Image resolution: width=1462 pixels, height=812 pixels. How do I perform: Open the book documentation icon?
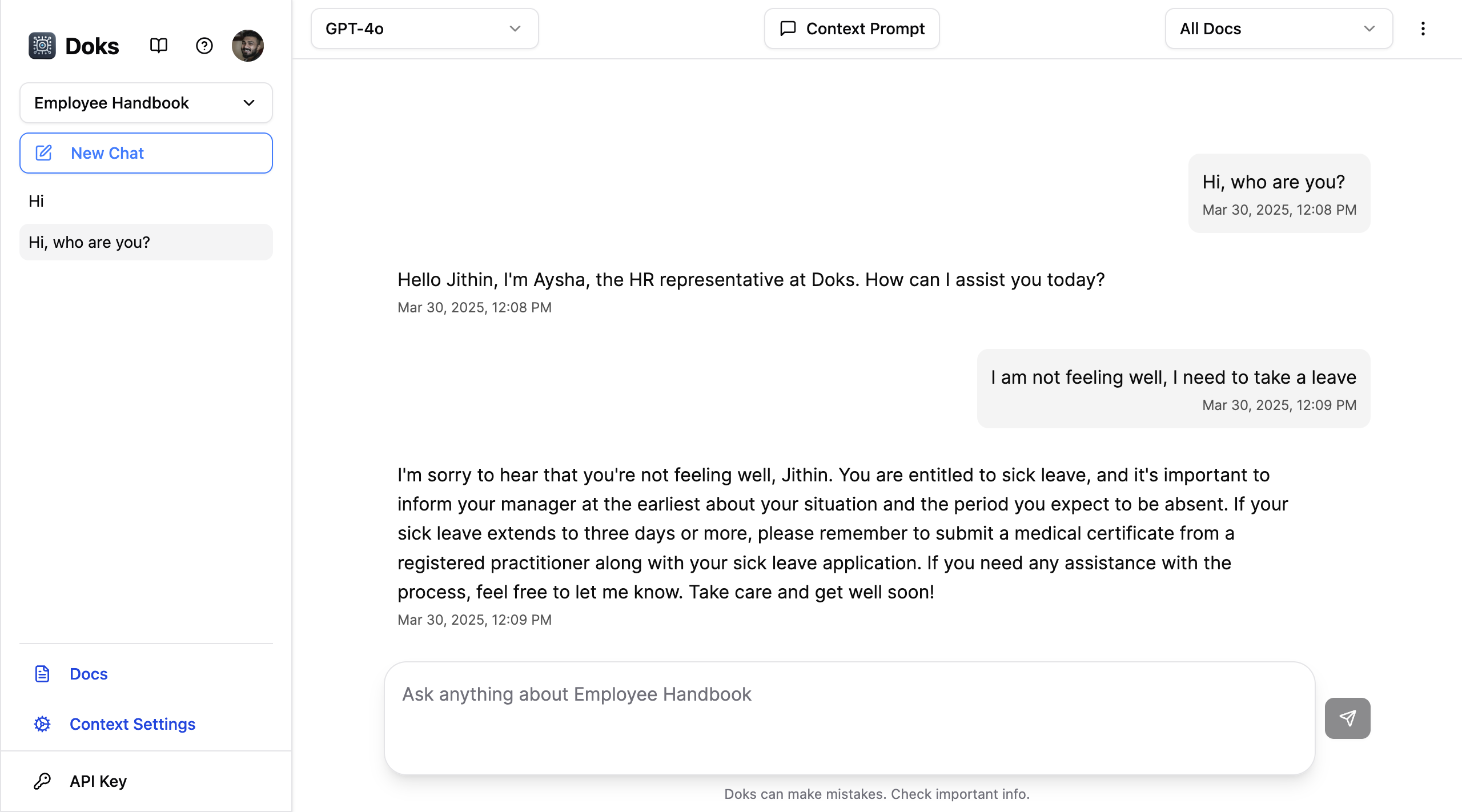click(158, 46)
